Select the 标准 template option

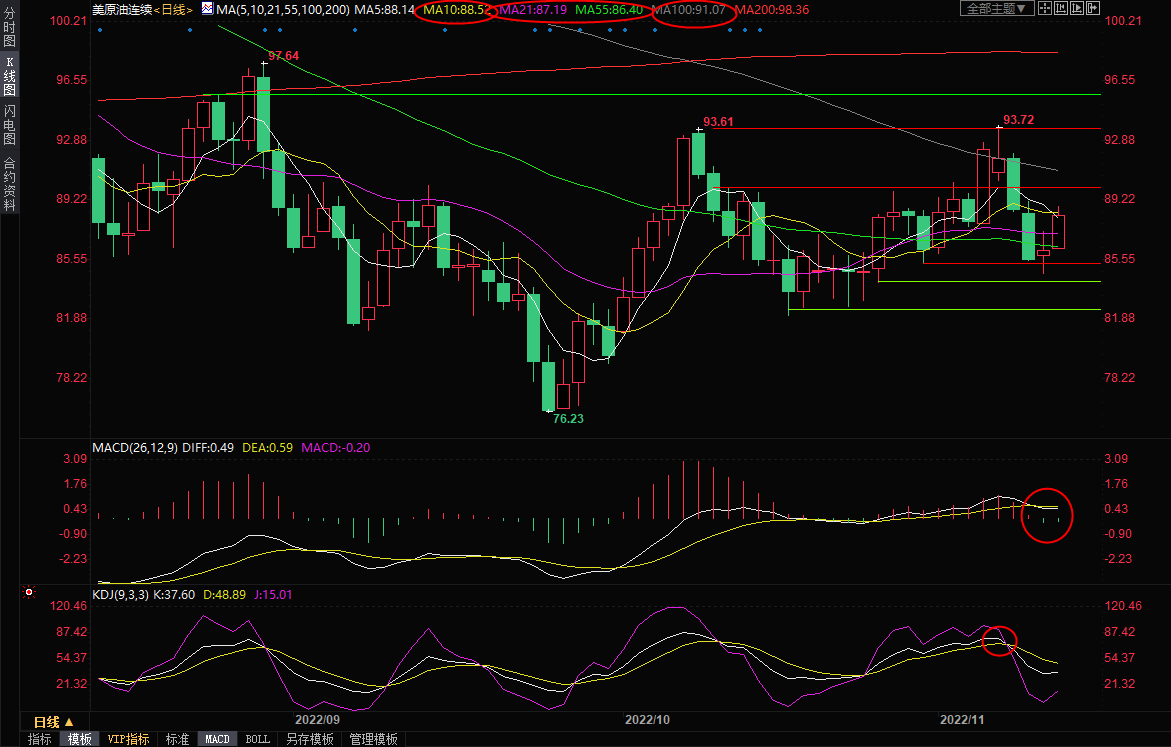[x=177, y=739]
